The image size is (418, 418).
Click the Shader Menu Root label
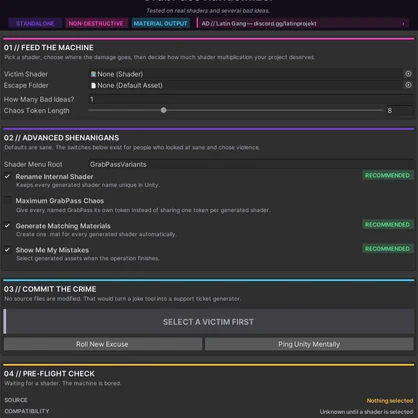33,164
